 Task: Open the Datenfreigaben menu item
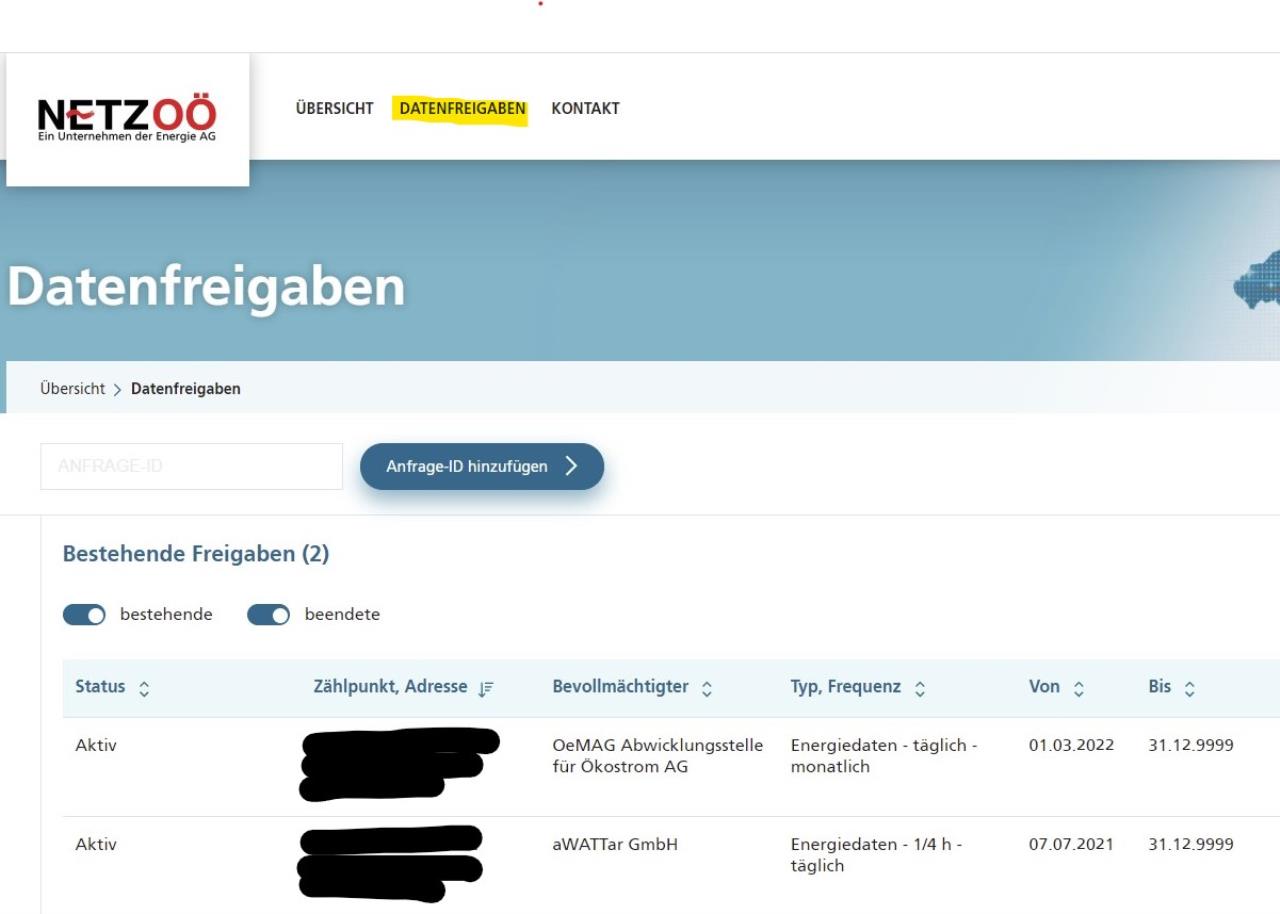tap(462, 109)
